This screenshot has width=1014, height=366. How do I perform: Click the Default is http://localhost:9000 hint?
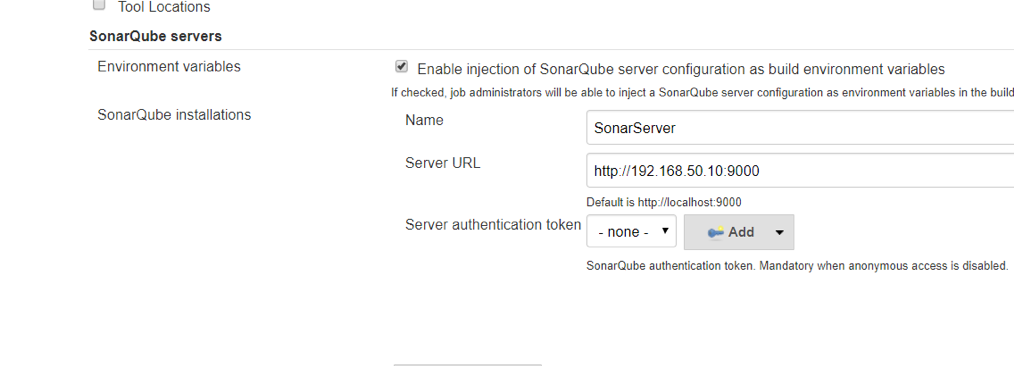tap(663, 202)
